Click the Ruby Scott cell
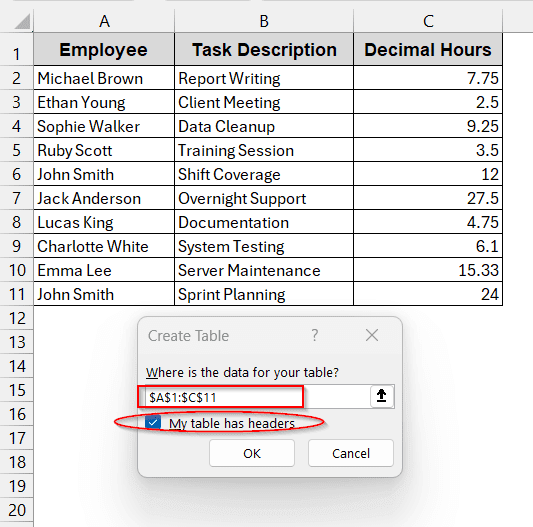 click(104, 150)
